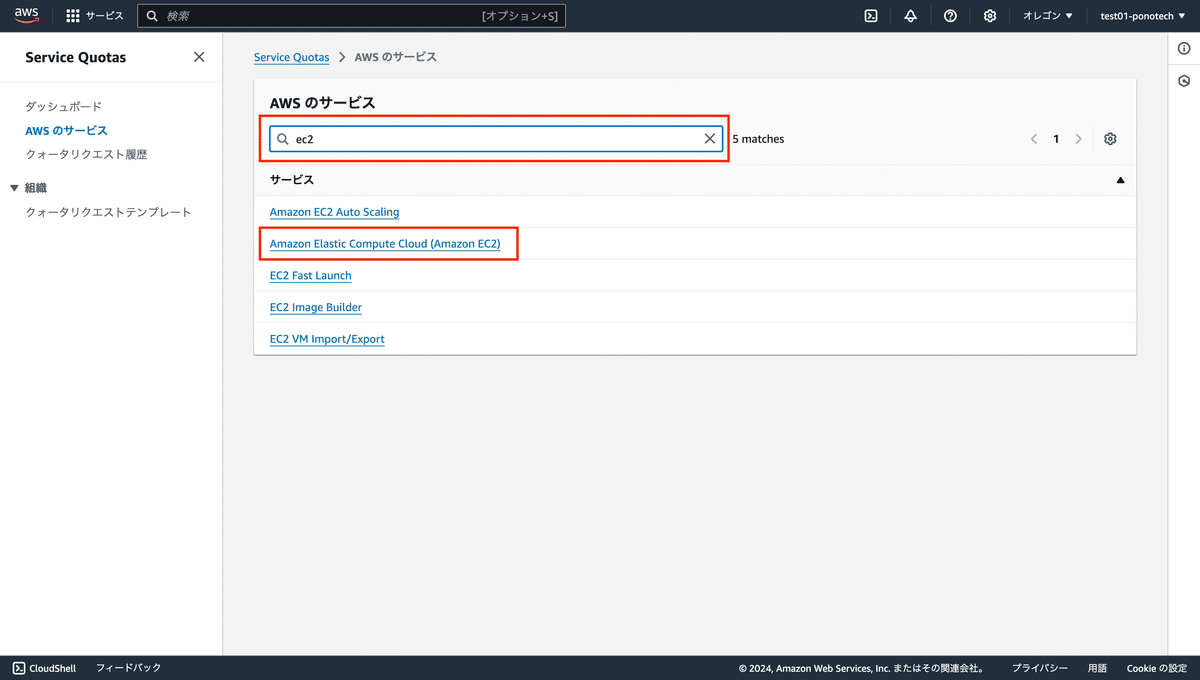Open the region selector オレゴン
The image size is (1200, 680).
(x=1047, y=16)
